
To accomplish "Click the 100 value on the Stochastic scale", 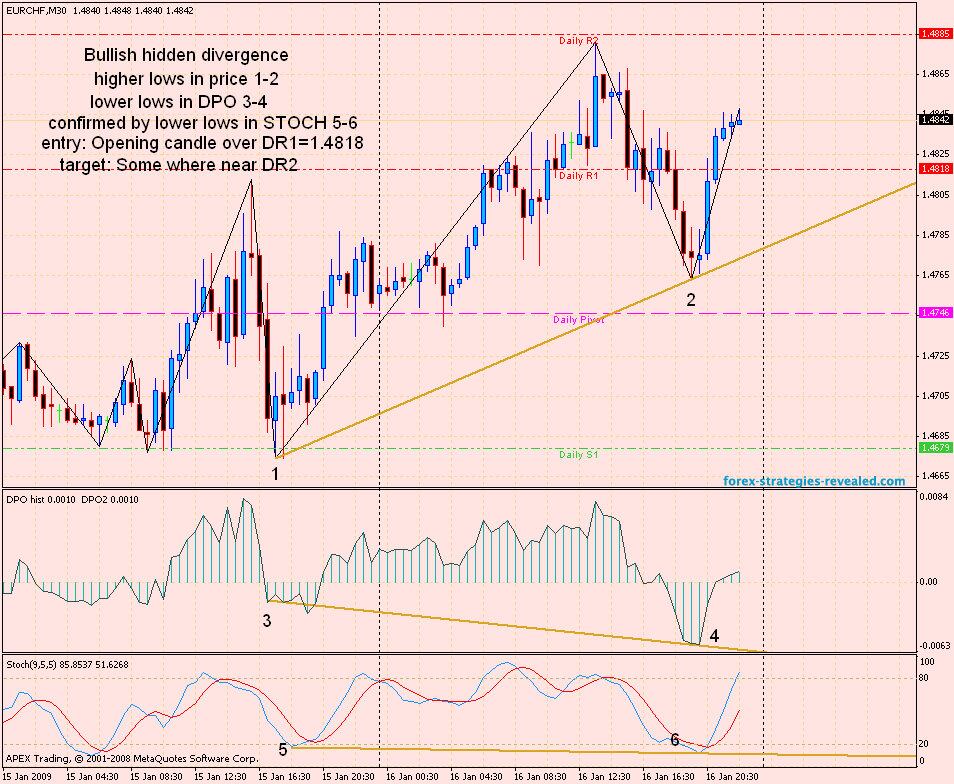I will tap(927, 662).
